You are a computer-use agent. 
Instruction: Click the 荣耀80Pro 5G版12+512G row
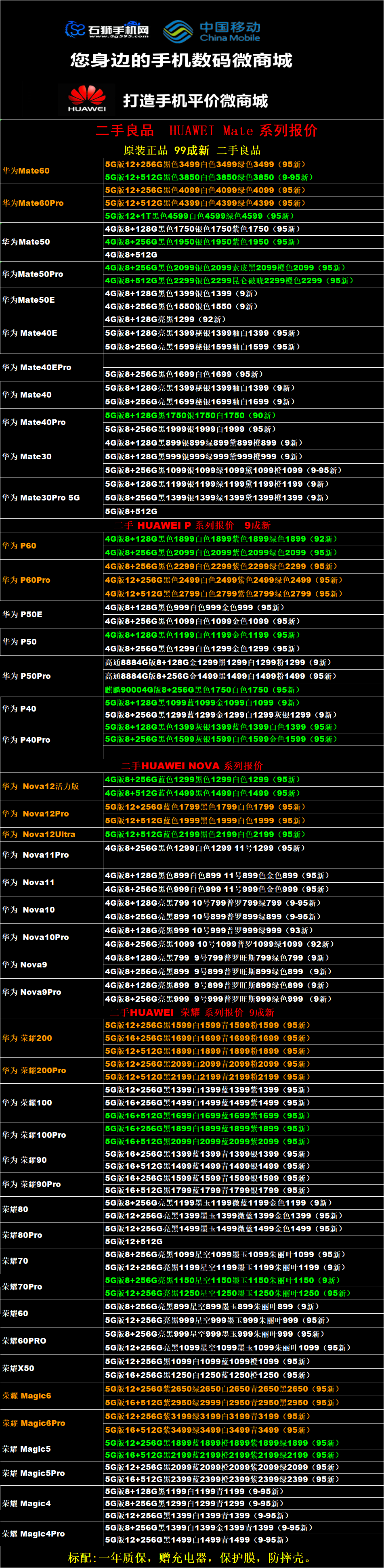[243, 1242]
